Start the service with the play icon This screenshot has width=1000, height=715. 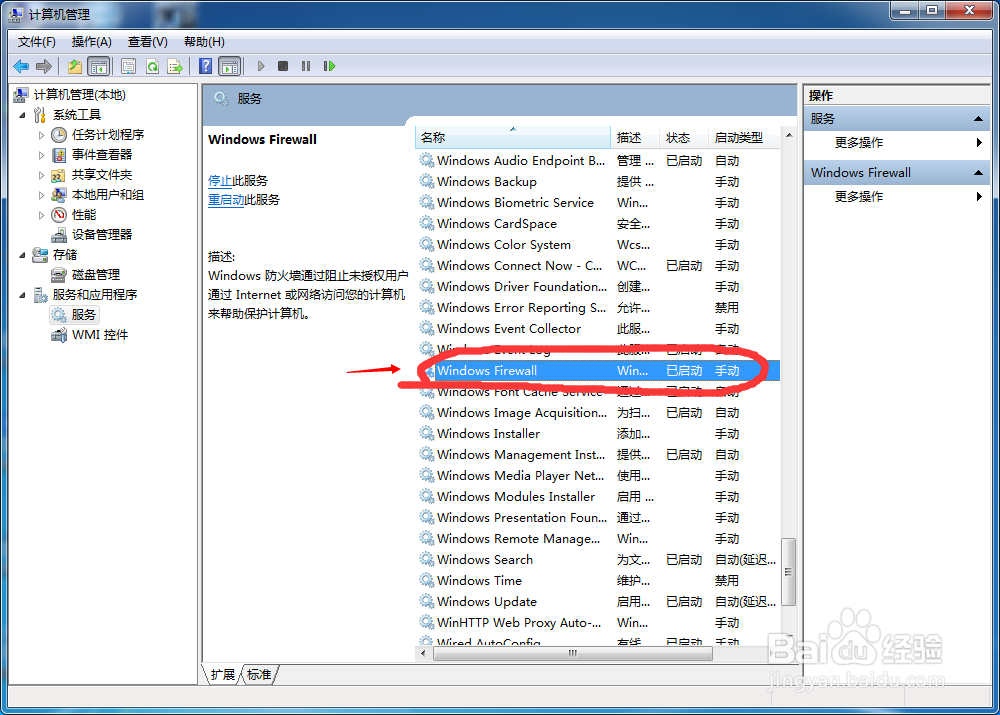point(261,66)
